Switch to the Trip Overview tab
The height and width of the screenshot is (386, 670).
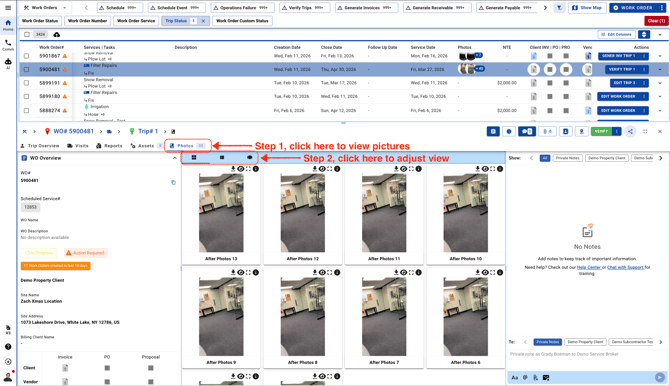[x=40, y=146]
